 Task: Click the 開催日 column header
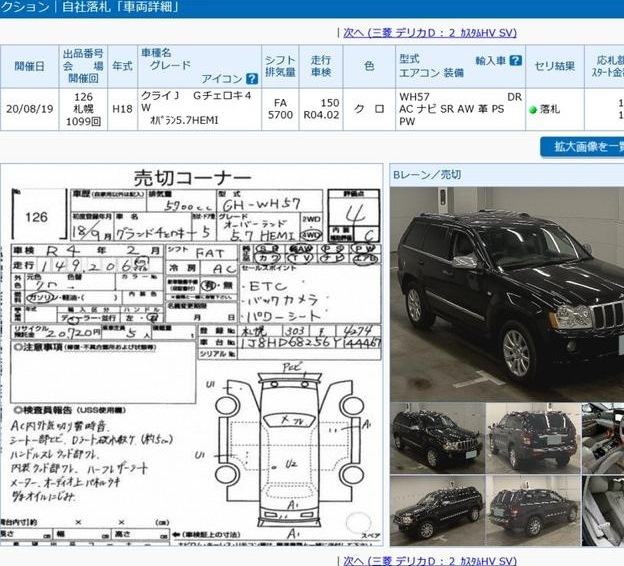pos(29,66)
